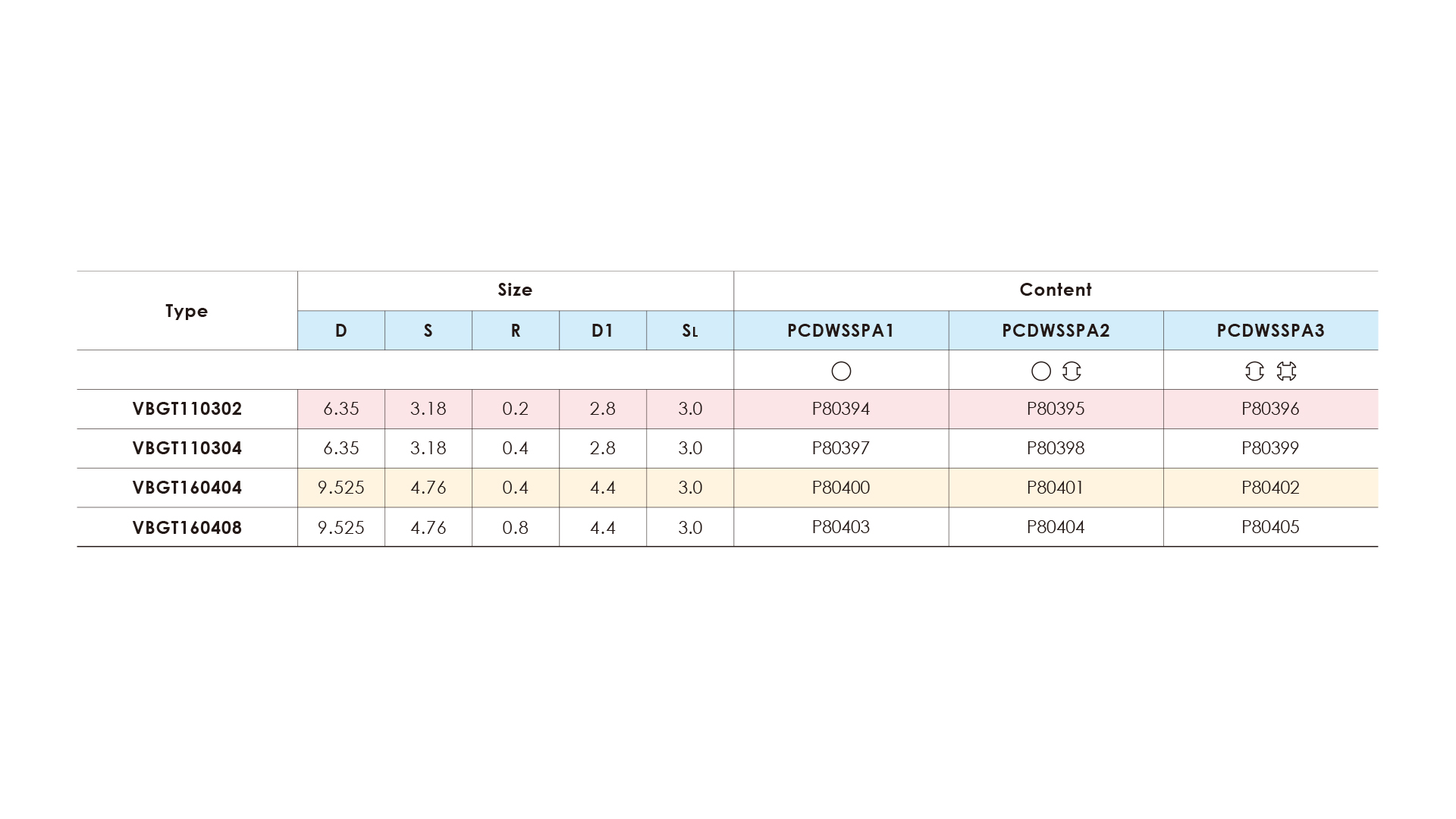
Task: Click the Type header cell
Action: click(x=187, y=311)
